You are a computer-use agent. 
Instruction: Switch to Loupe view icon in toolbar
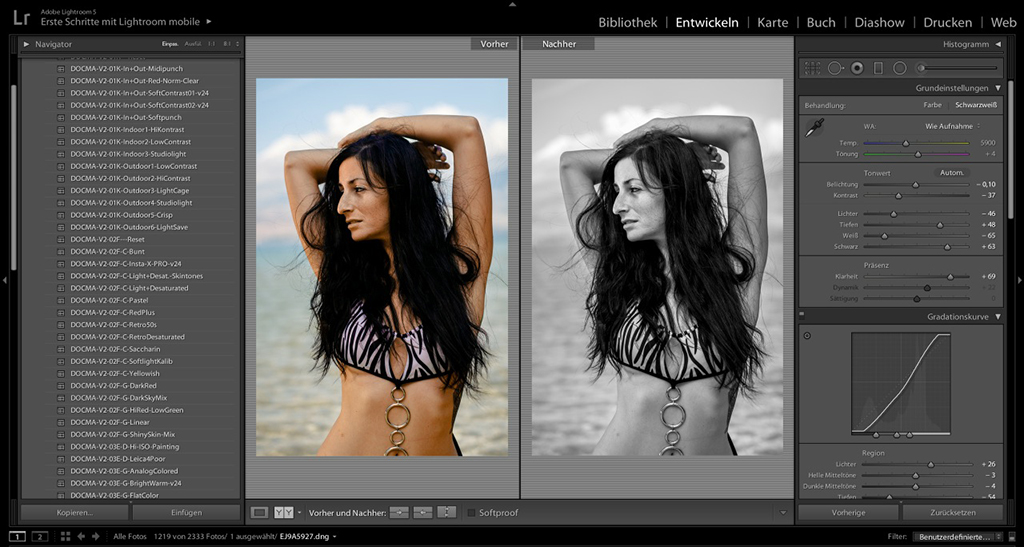pos(259,513)
